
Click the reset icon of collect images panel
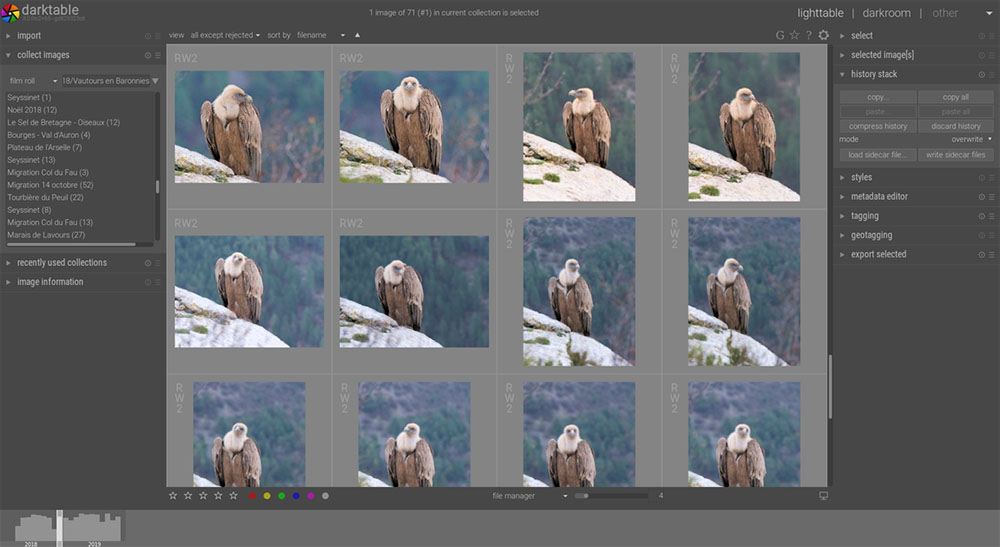coord(148,55)
